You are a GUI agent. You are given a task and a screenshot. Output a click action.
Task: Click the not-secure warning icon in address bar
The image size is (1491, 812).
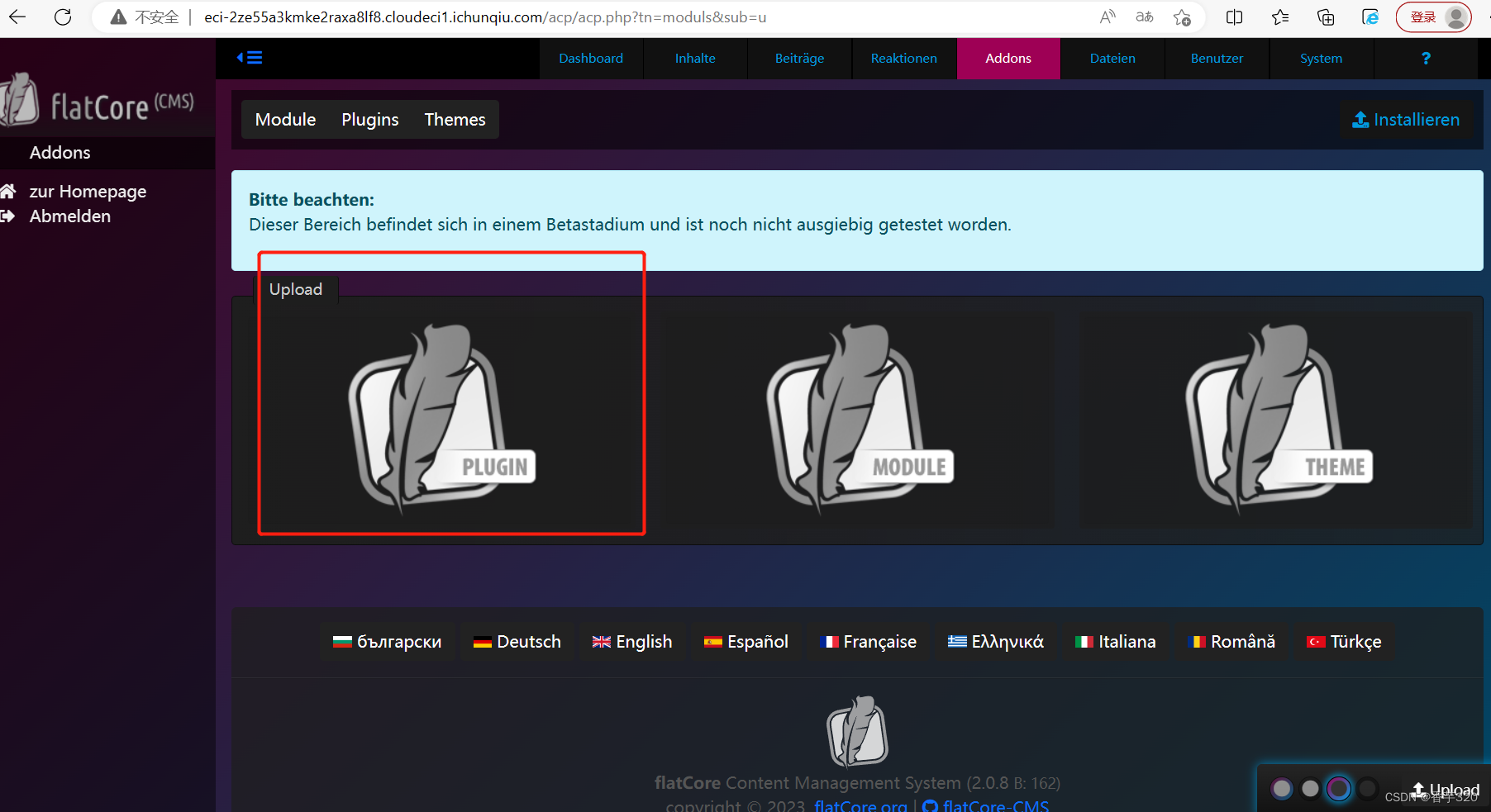[x=118, y=17]
